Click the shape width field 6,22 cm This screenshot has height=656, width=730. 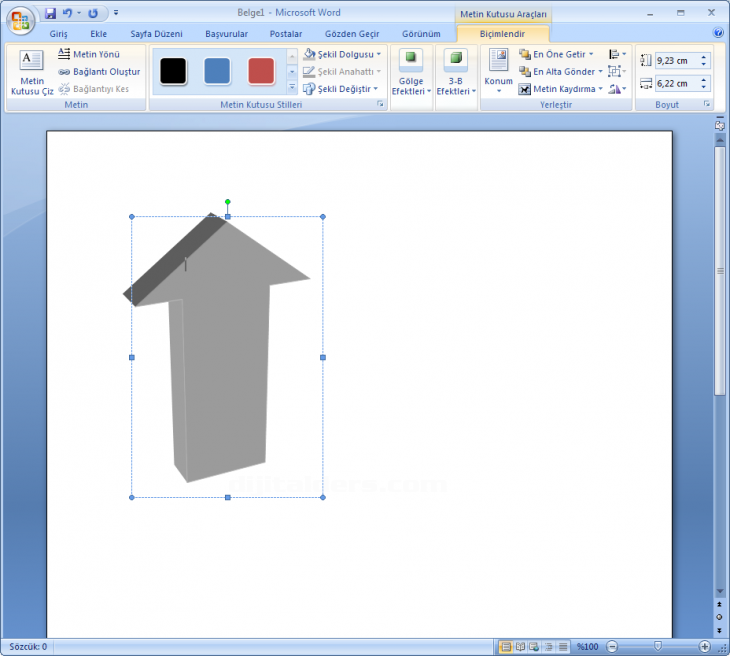(x=676, y=84)
